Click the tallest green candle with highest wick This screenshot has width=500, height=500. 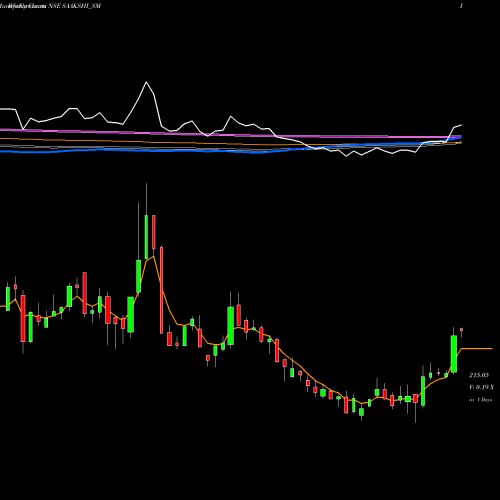point(146,222)
